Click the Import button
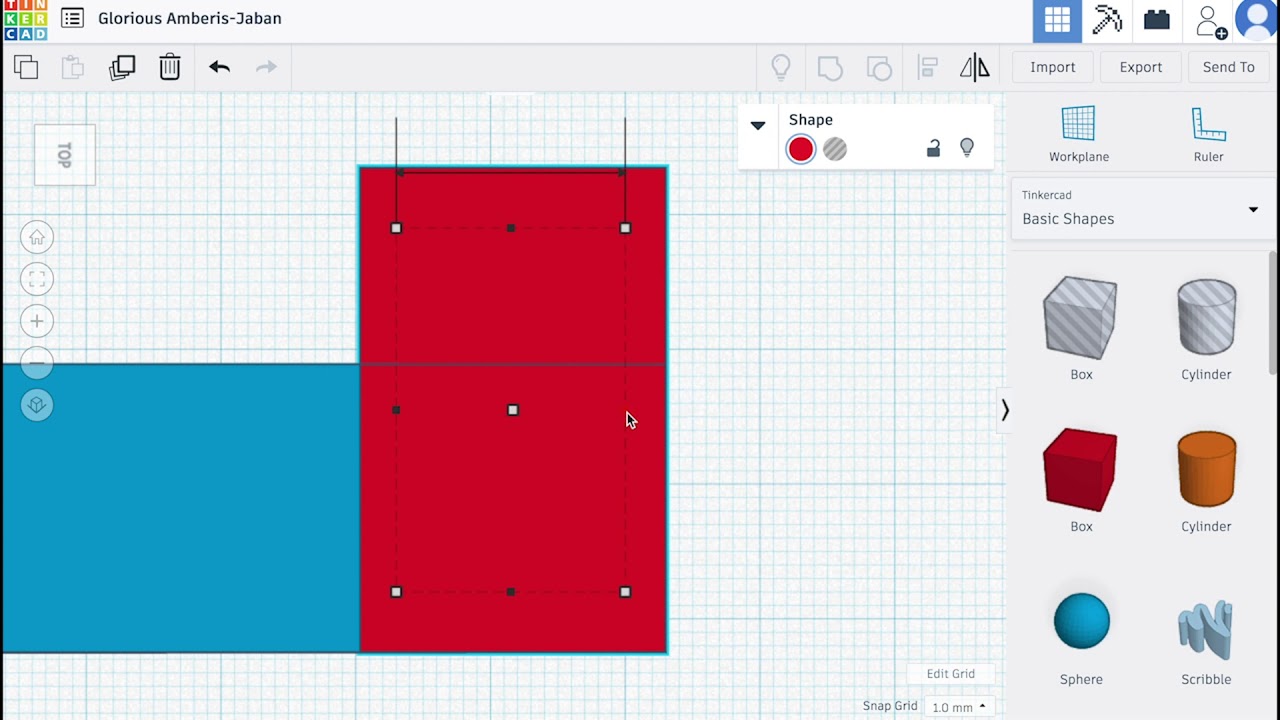 tap(1053, 67)
